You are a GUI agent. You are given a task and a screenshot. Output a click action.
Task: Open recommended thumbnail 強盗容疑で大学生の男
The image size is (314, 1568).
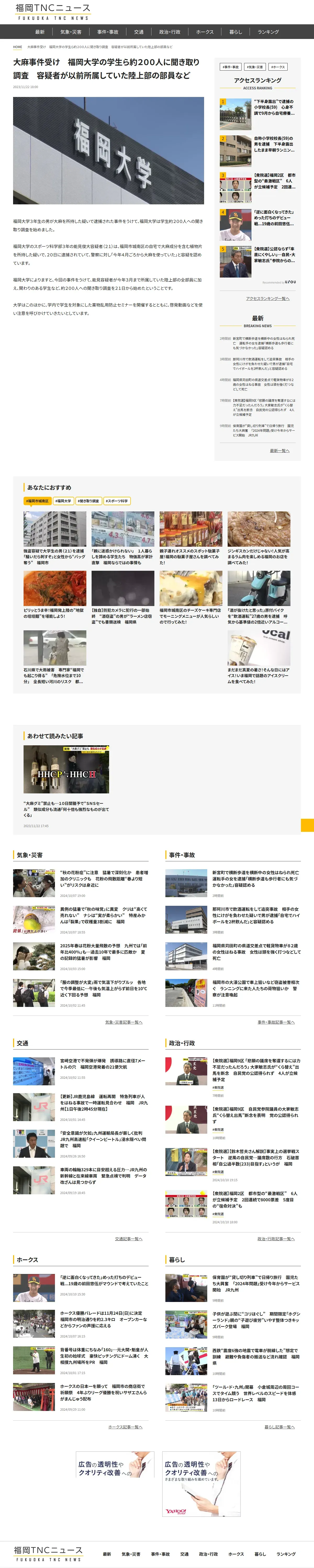[x=55, y=529]
